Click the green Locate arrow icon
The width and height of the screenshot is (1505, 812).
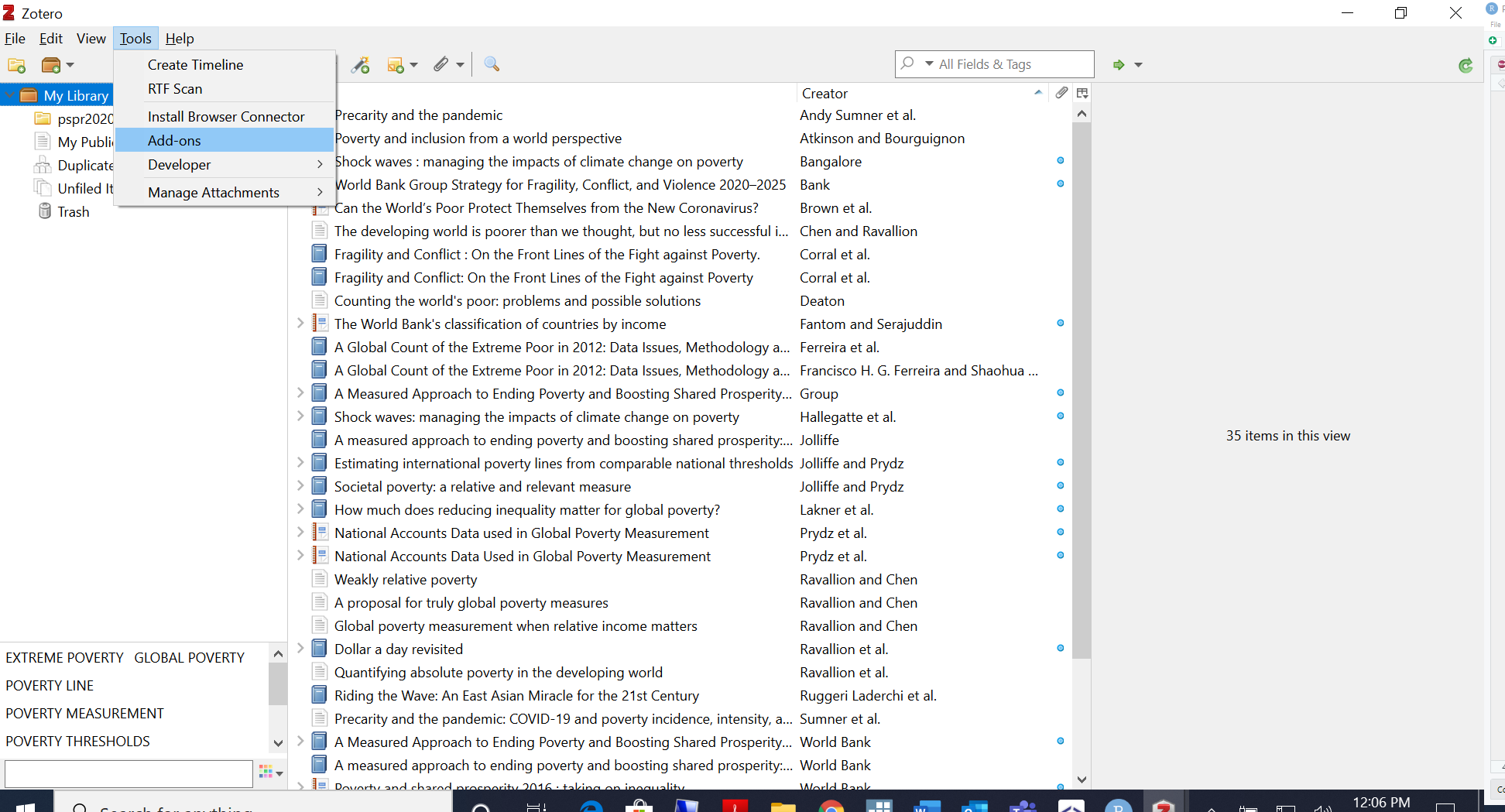coord(1119,65)
